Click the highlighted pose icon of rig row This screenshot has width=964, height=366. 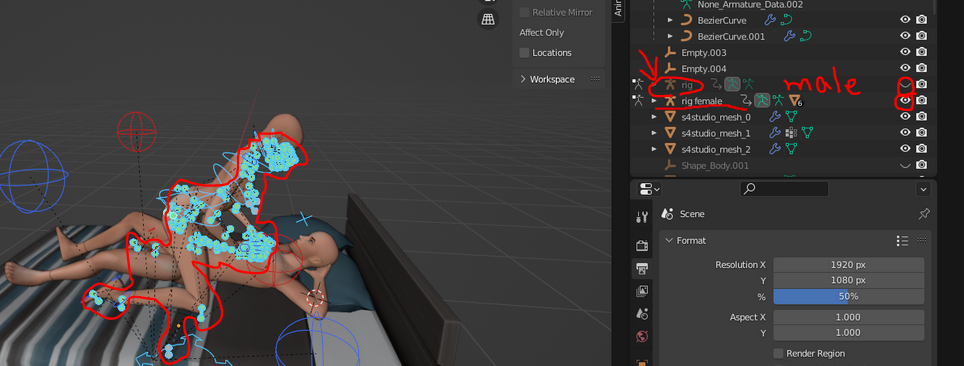732,84
